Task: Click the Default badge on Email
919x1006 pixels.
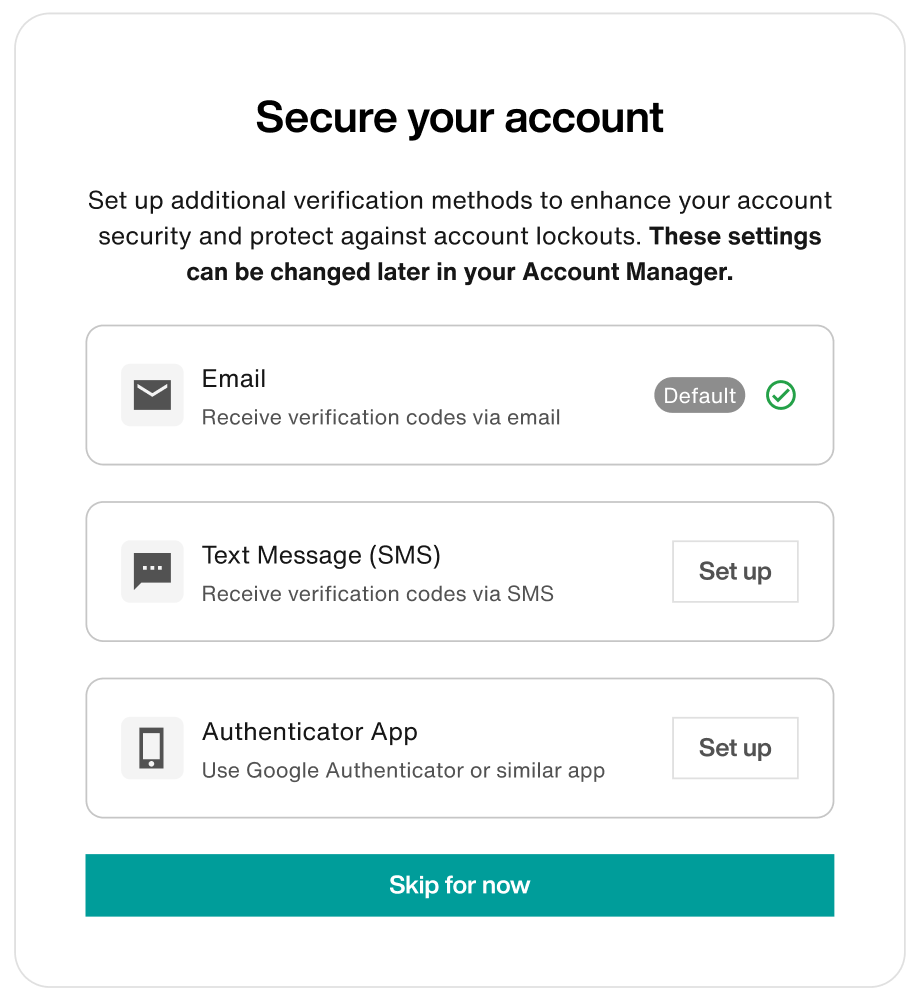Action: pyautogui.click(x=700, y=395)
